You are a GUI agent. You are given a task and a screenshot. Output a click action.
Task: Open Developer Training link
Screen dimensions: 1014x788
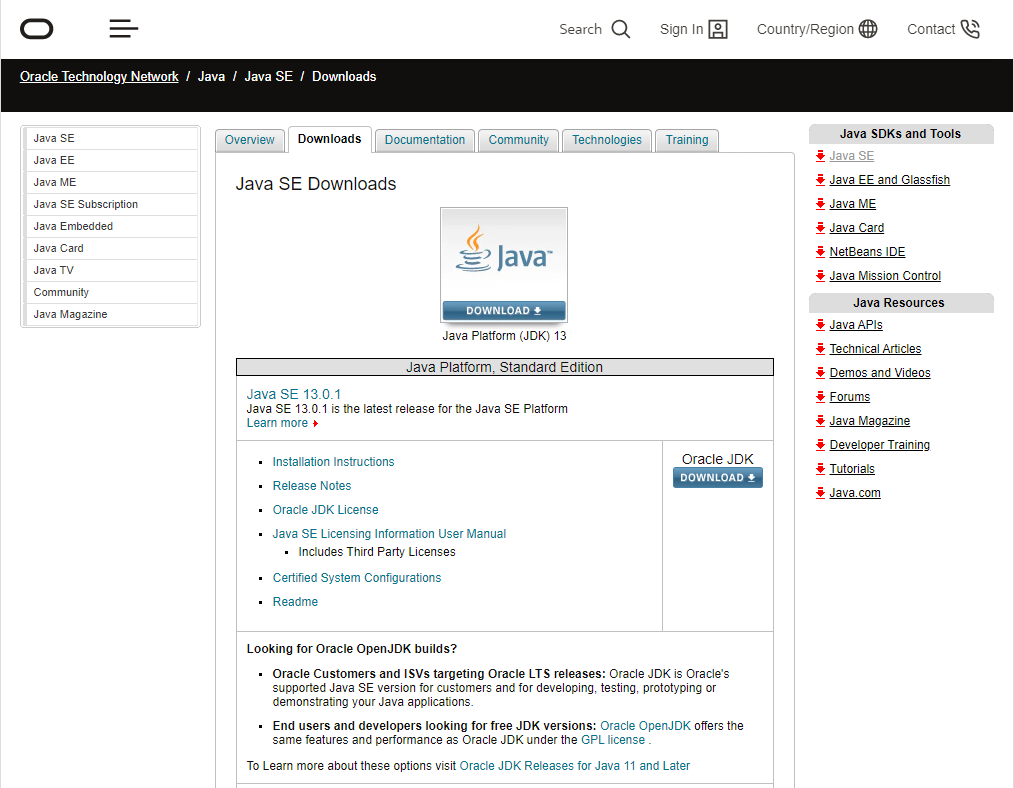click(879, 444)
